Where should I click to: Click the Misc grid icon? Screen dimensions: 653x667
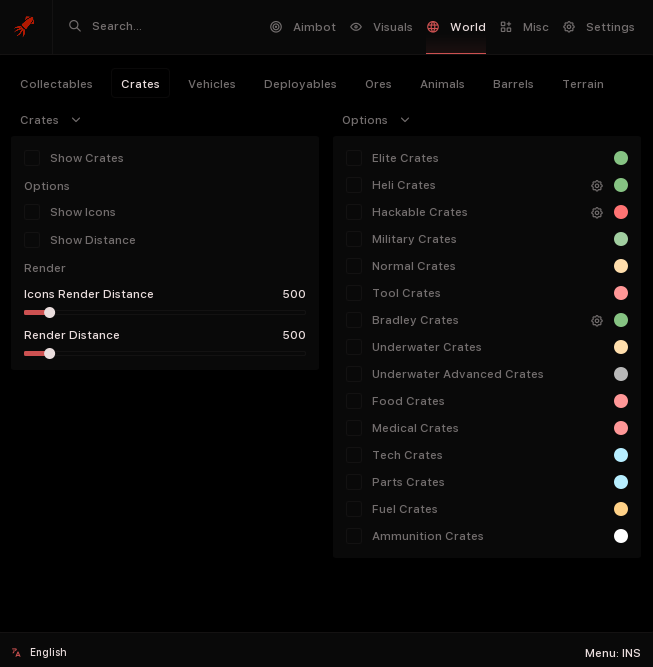click(x=506, y=27)
